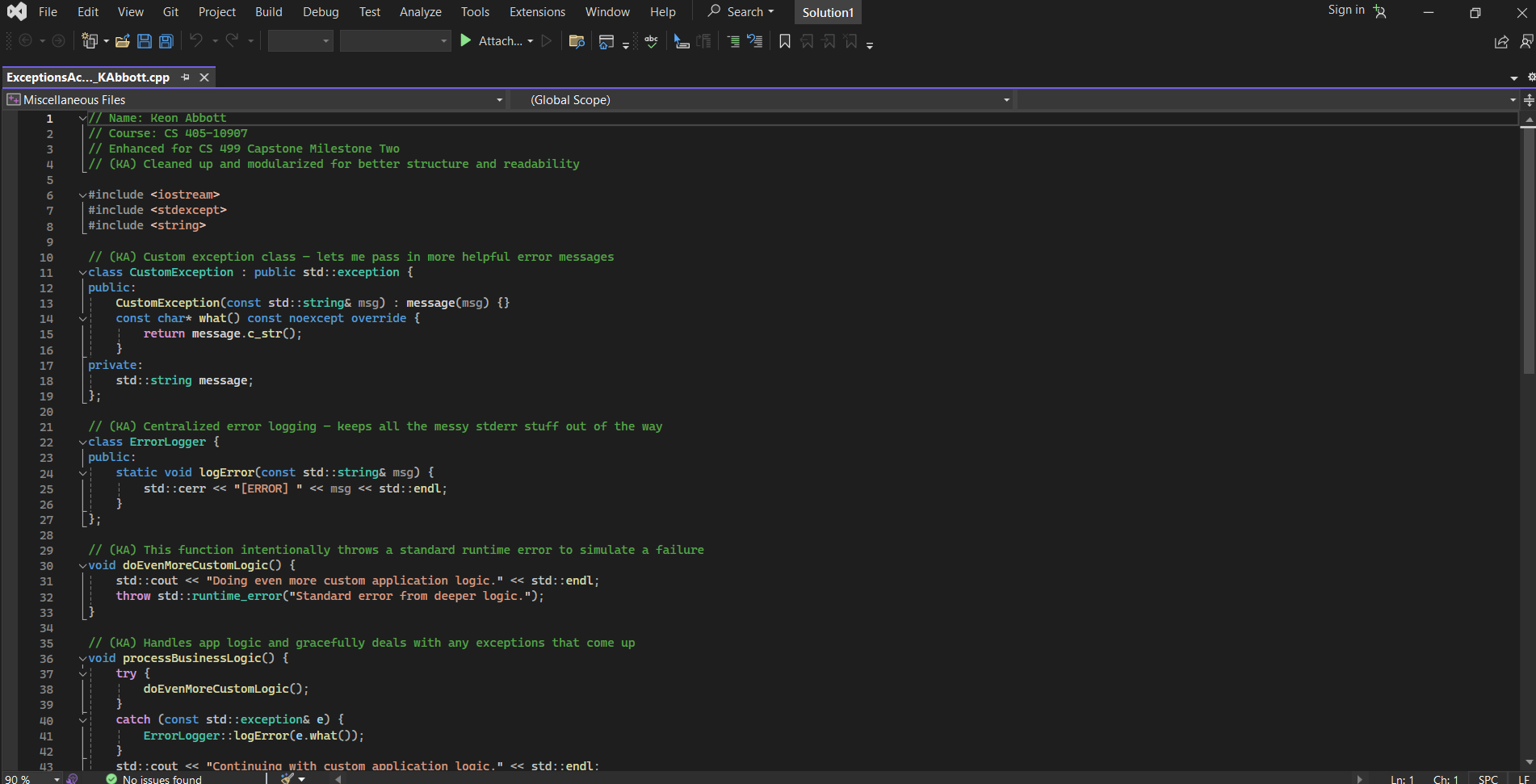
Task: Open the Analyze menu
Action: (421, 12)
